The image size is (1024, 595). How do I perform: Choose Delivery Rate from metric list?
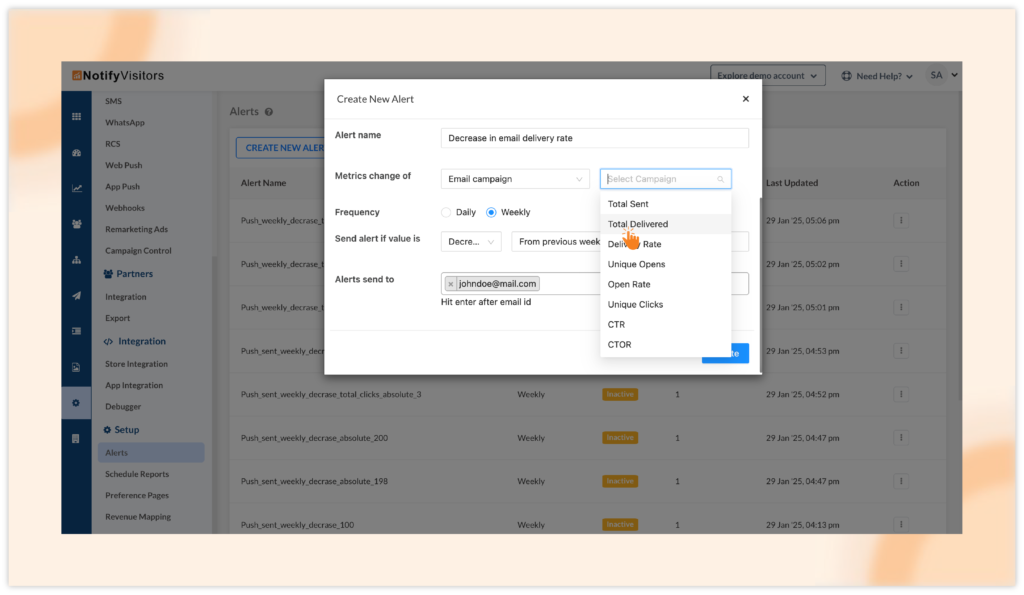[x=665, y=244]
